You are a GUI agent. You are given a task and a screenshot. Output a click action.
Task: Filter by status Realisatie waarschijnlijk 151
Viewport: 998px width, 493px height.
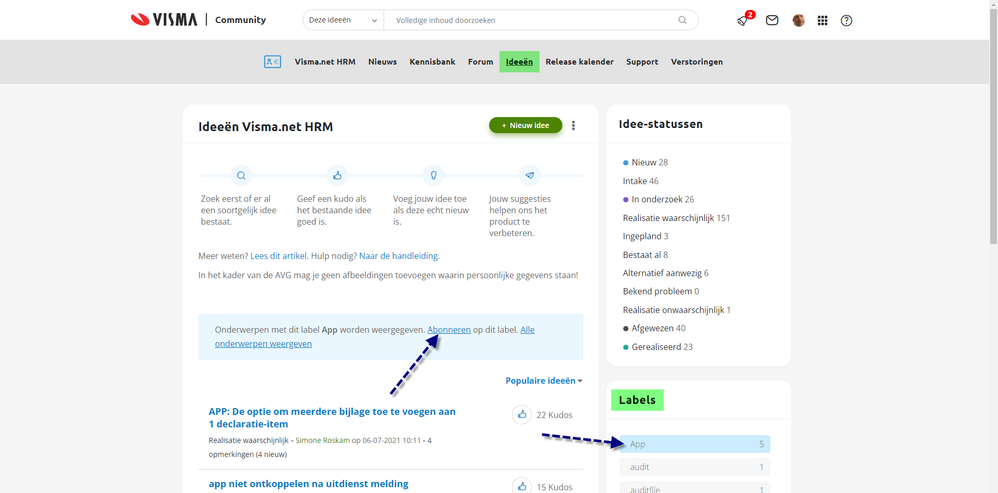pyautogui.click(x=676, y=218)
